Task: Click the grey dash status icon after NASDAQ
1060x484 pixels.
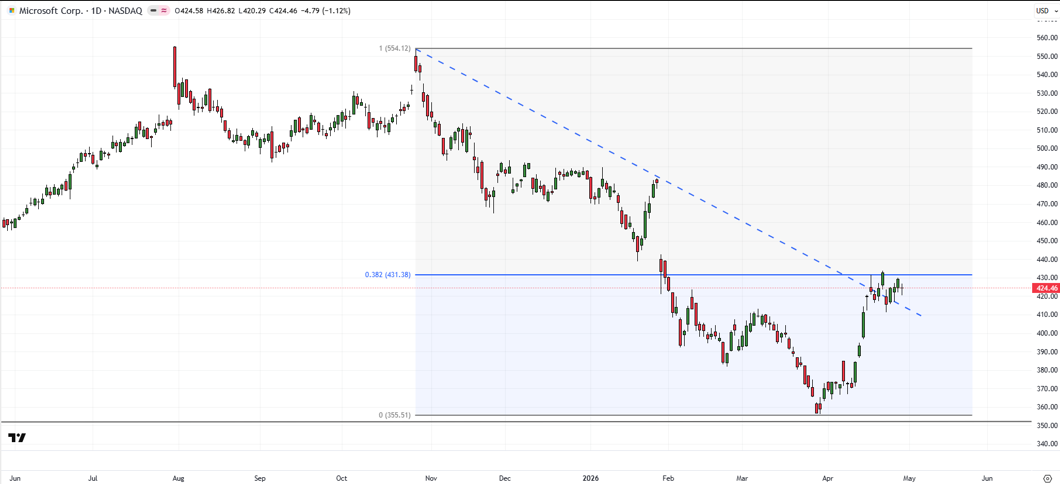Action: point(154,11)
